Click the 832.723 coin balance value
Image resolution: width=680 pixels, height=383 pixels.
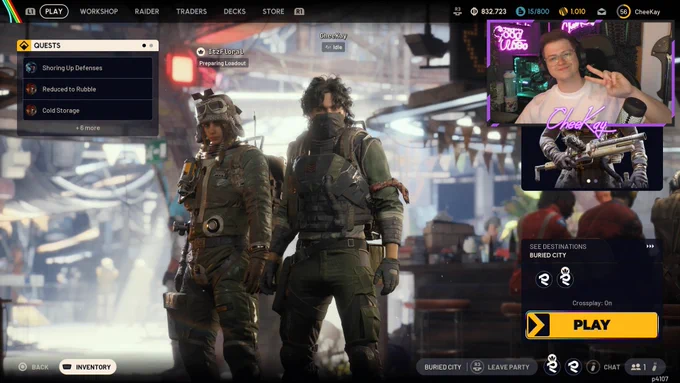[x=494, y=12]
